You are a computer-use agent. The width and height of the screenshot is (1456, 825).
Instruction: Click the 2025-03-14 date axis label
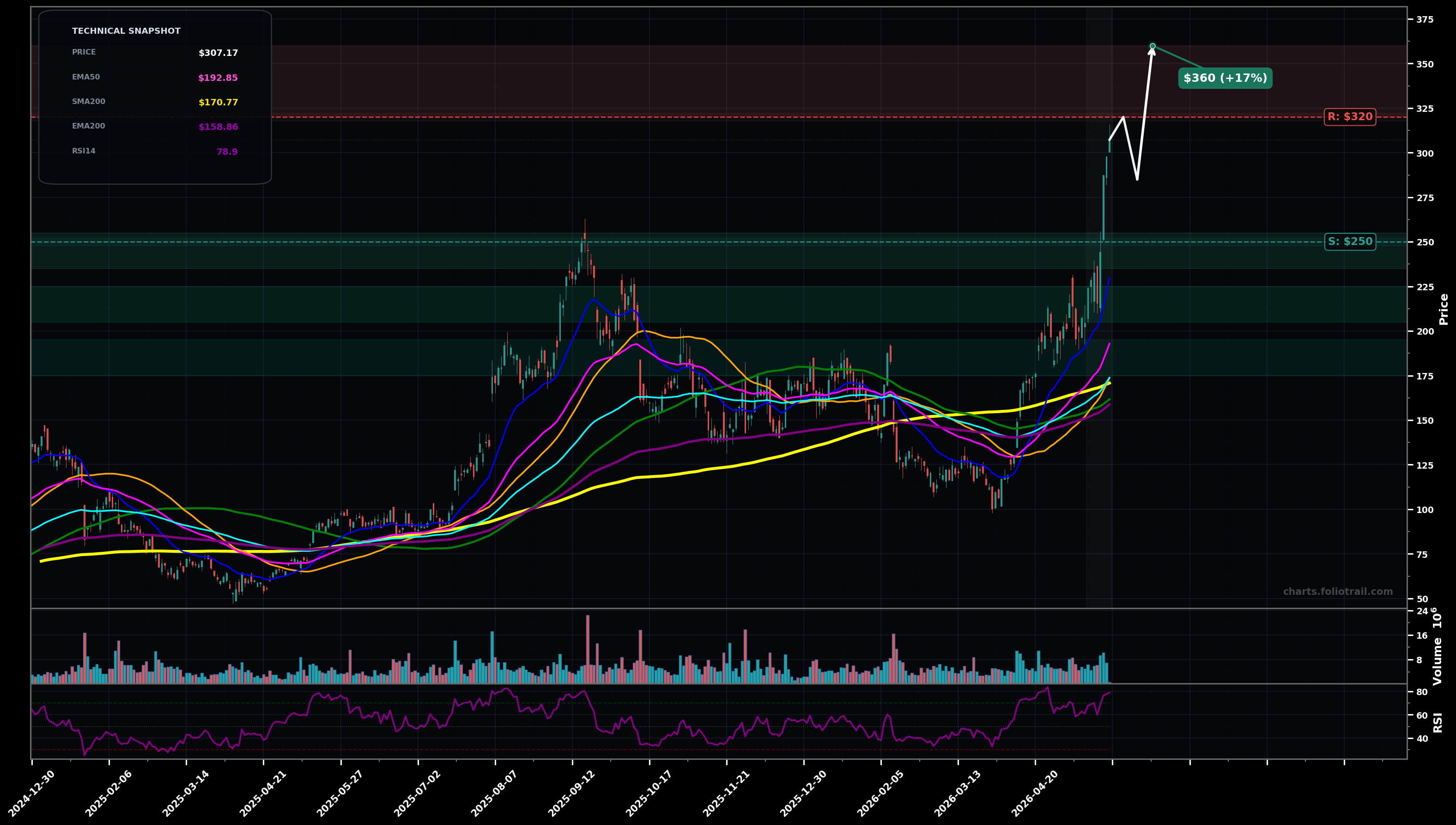185,793
